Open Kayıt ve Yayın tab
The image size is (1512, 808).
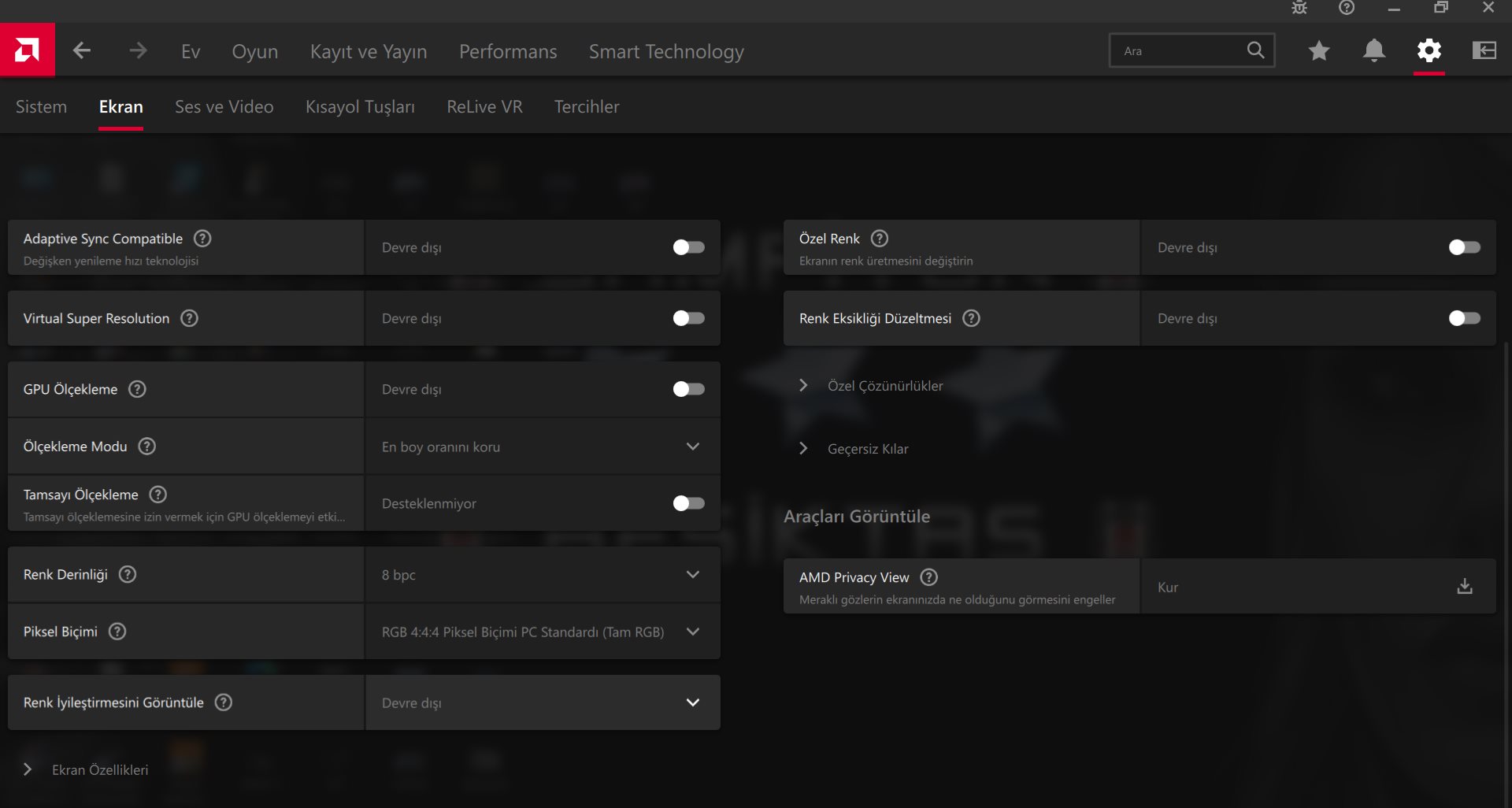pyautogui.click(x=369, y=51)
